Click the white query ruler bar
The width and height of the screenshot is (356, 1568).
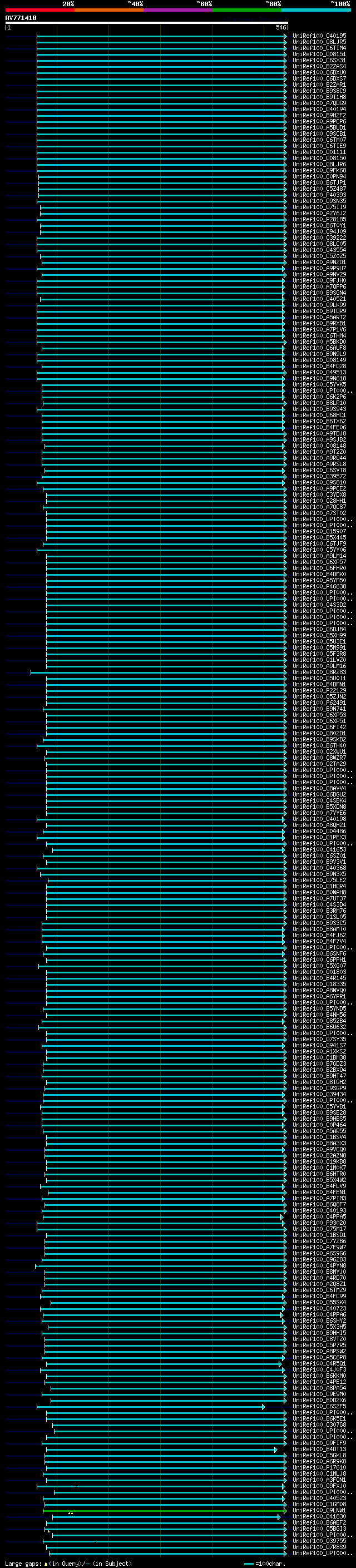click(x=147, y=23)
